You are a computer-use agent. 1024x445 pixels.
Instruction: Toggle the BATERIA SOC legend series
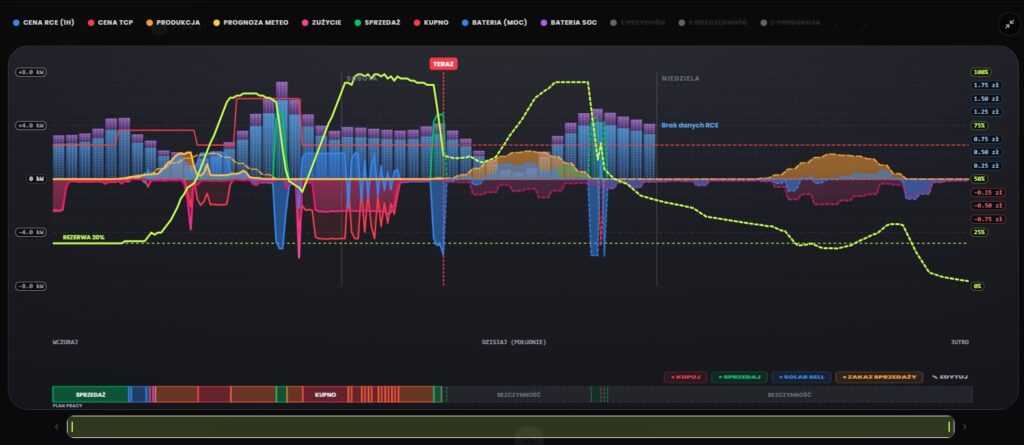569,22
